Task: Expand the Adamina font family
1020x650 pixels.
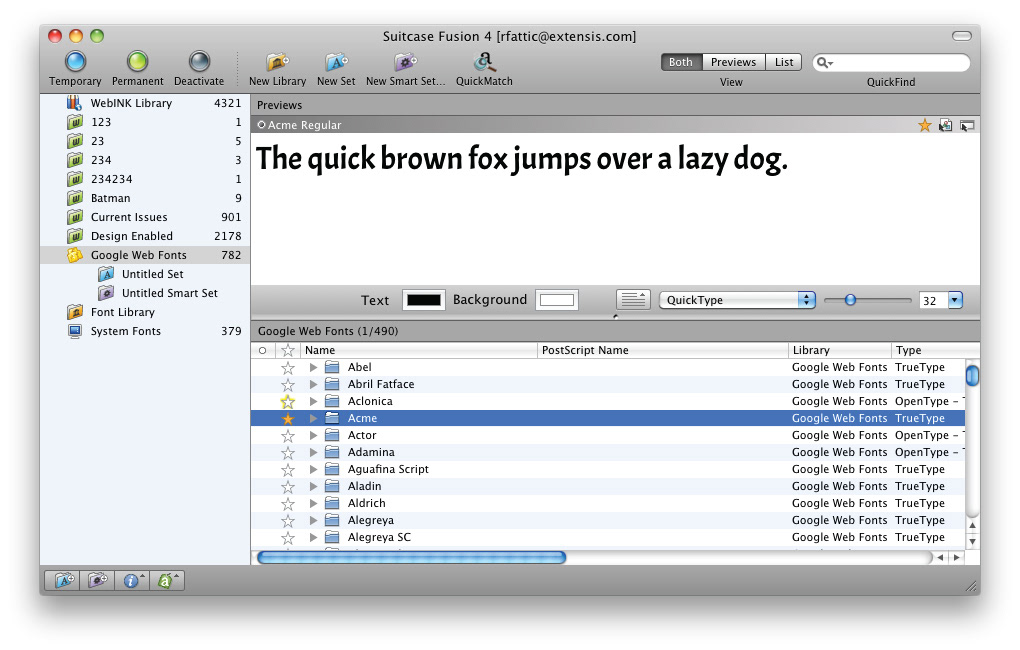Action: [314, 452]
